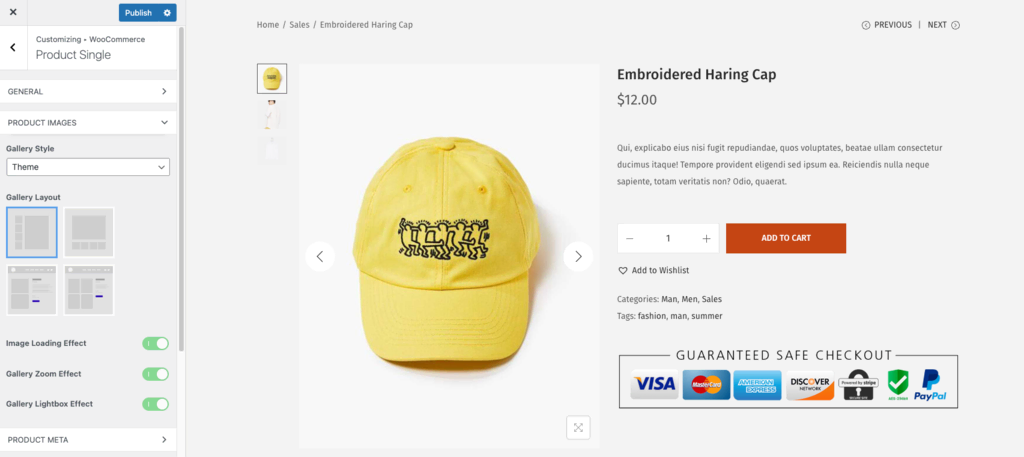Toggle Image Loading Effect switch

[x=155, y=343]
